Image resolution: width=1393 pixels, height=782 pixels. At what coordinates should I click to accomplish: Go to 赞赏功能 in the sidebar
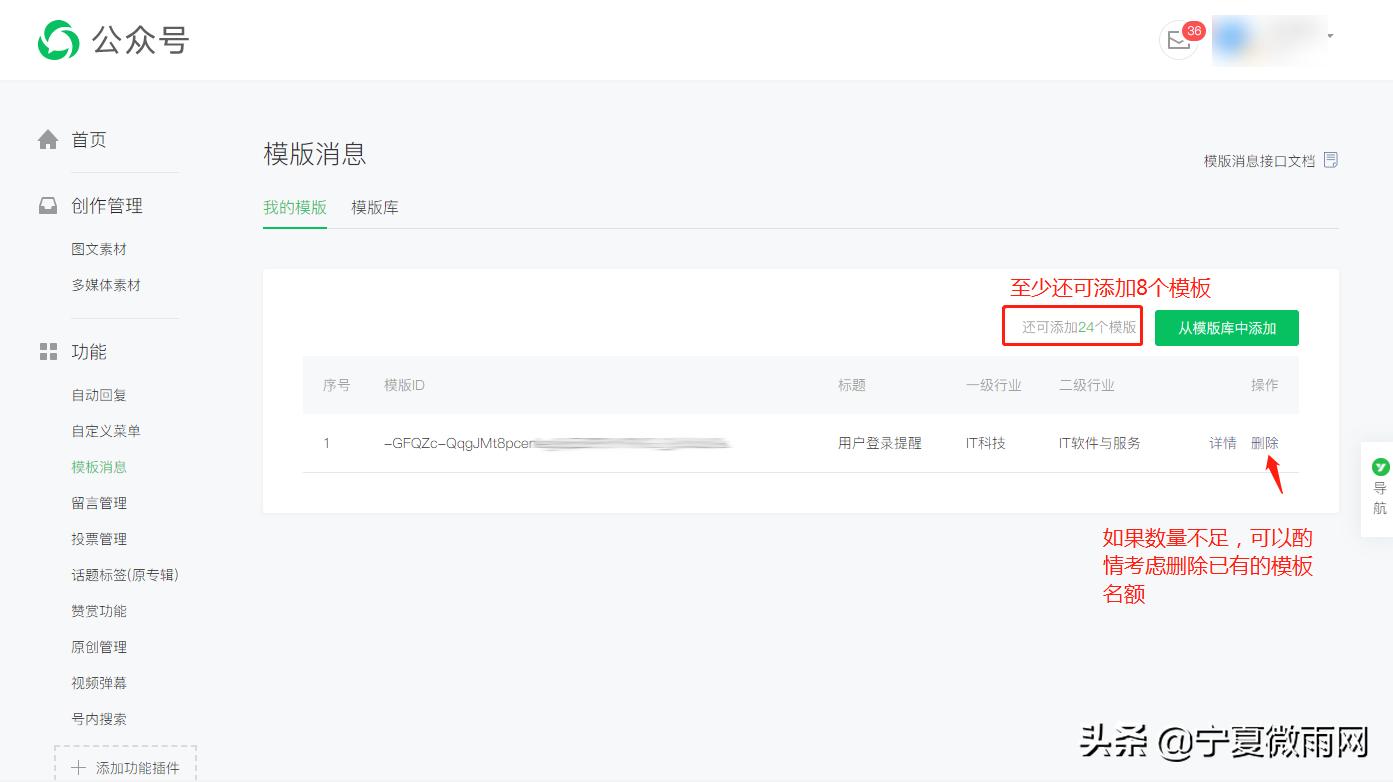pos(98,610)
